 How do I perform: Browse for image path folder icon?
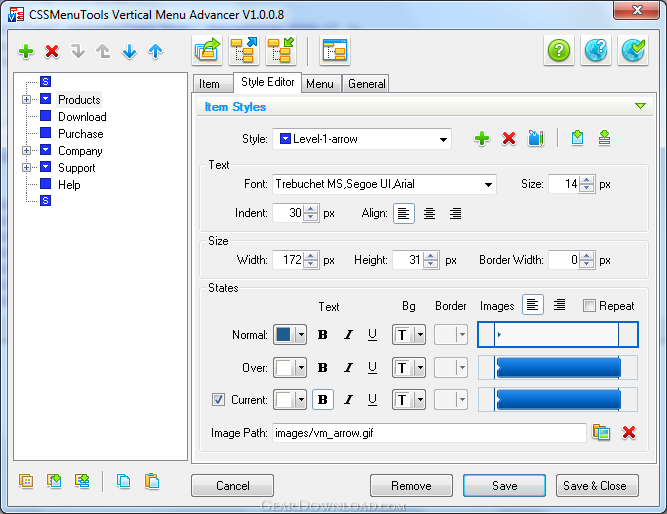pos(601,432)
